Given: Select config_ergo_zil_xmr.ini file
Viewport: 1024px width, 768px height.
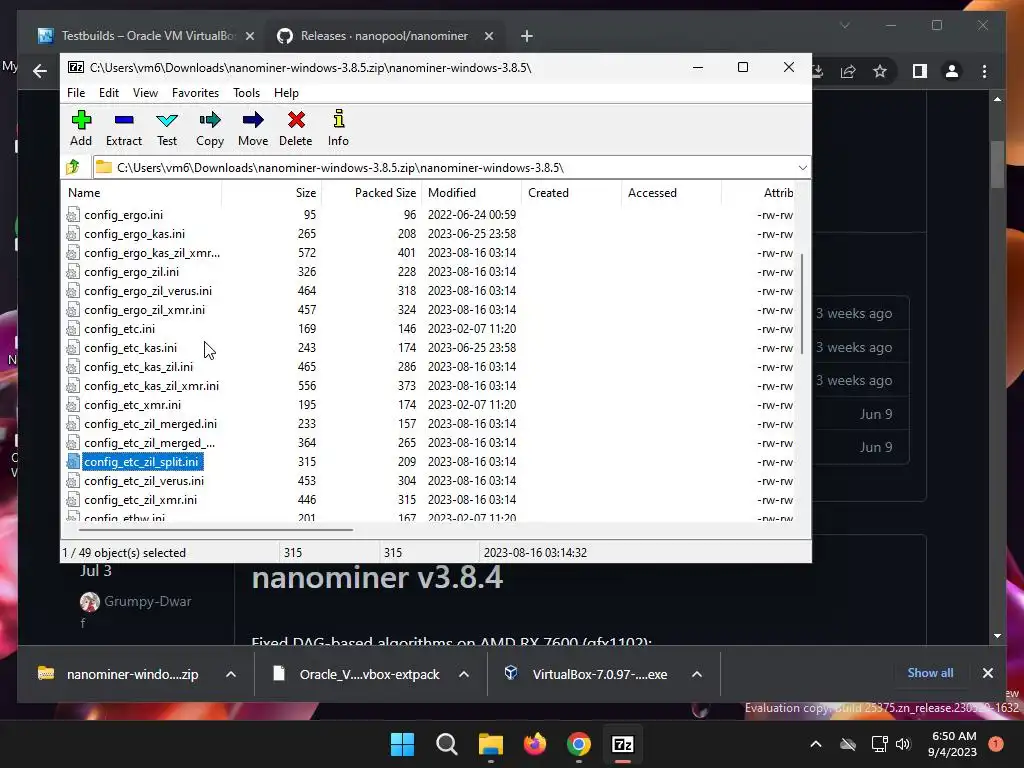Looking at the screenshot, I should [144, 310].
